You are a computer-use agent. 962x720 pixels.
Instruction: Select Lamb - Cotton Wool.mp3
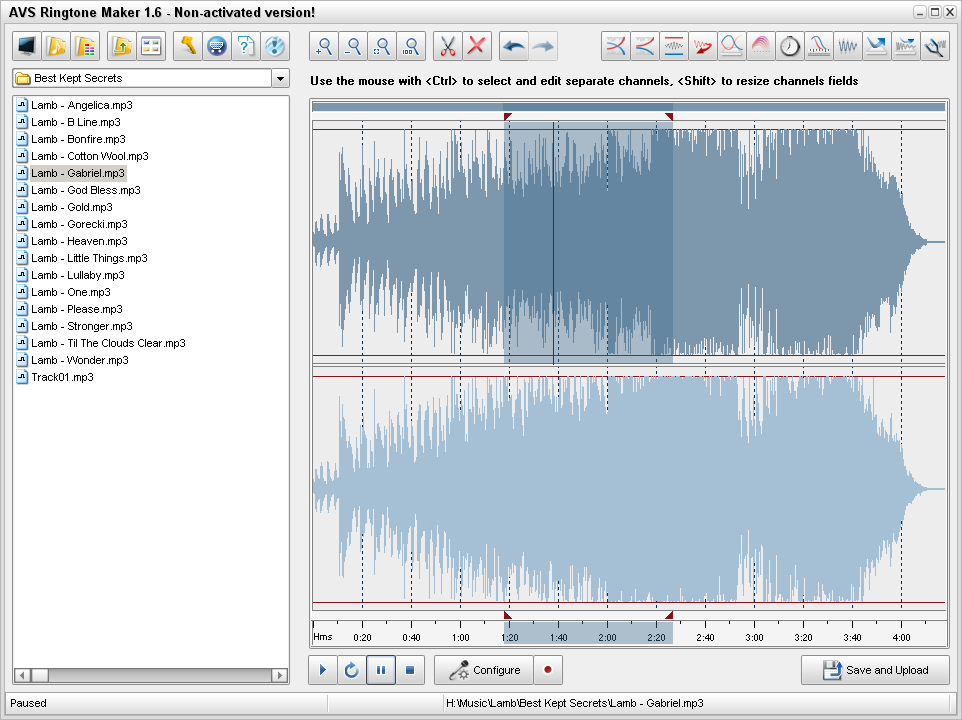pos(90,156)
